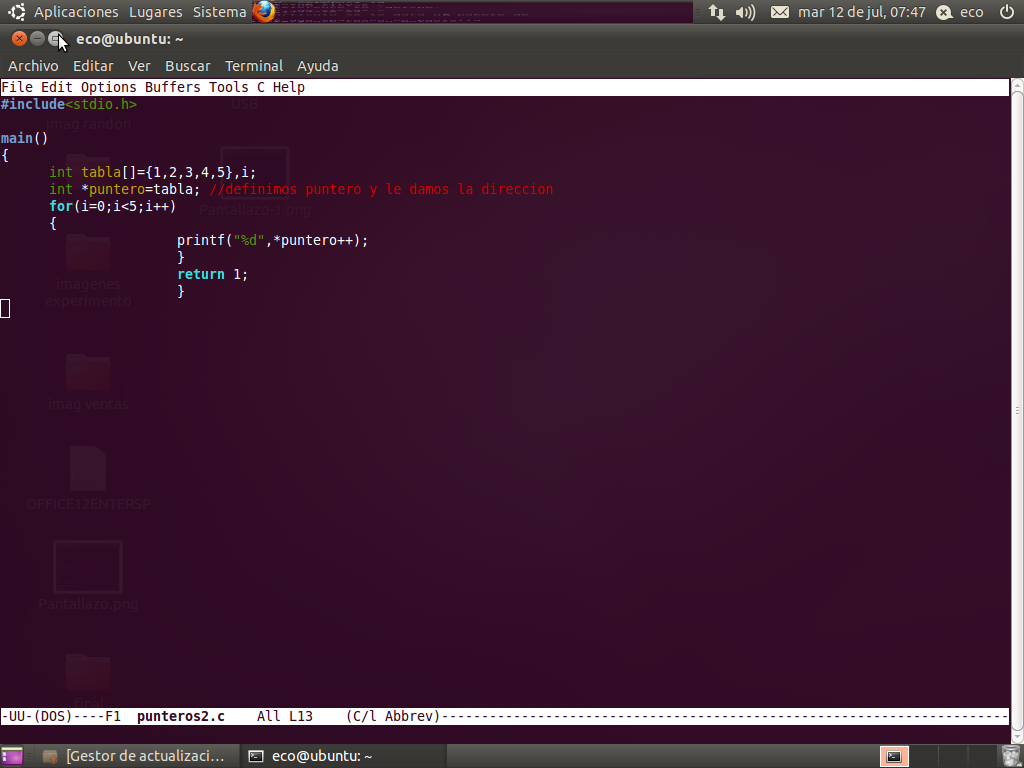Screen dimensions: 1024x768
Task: Click the Show Desktop icon in bottom panel
Action: (x=11, y=756)
